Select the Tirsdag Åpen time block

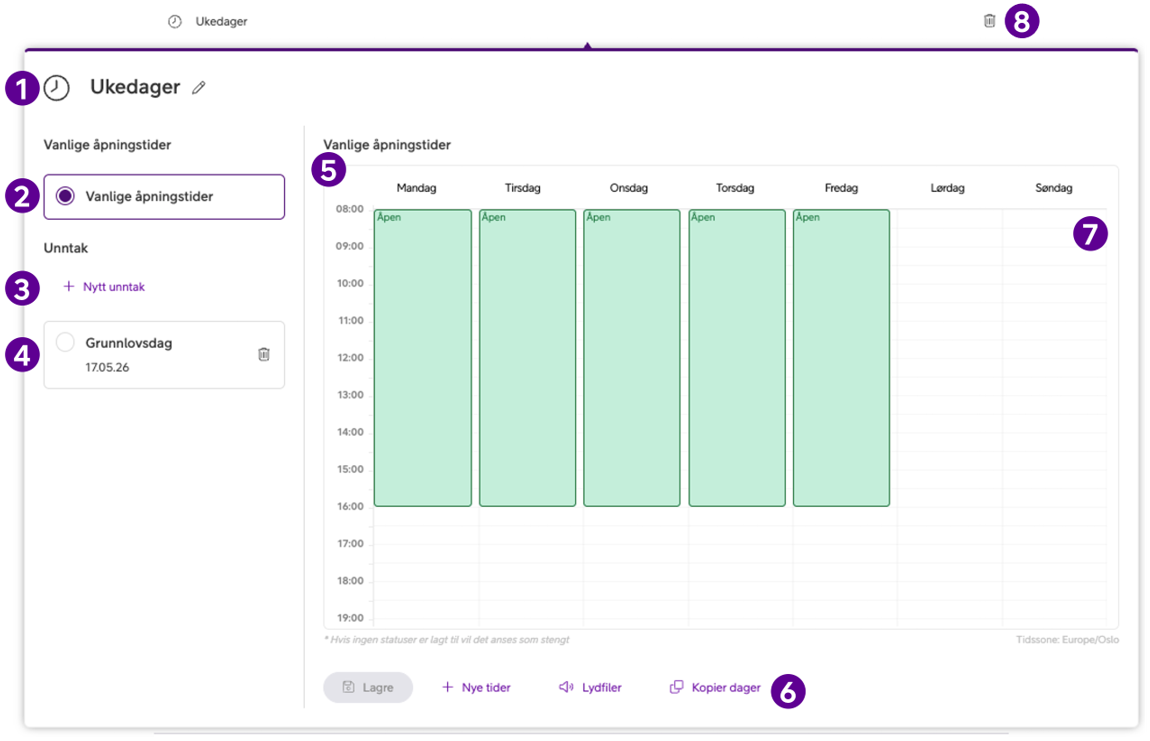tap(527, 357)
